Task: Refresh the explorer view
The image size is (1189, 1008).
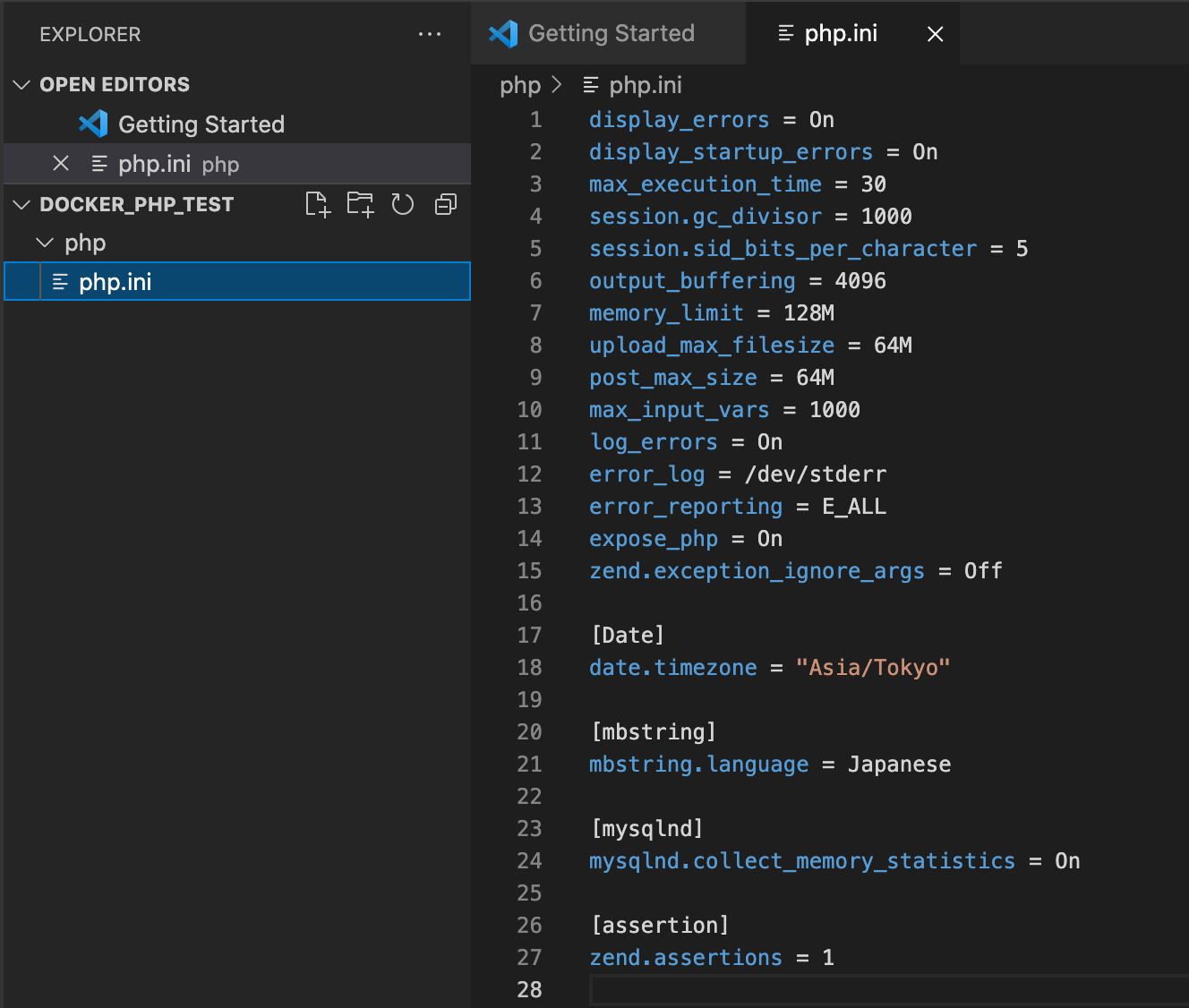Action: click(402, 204)
